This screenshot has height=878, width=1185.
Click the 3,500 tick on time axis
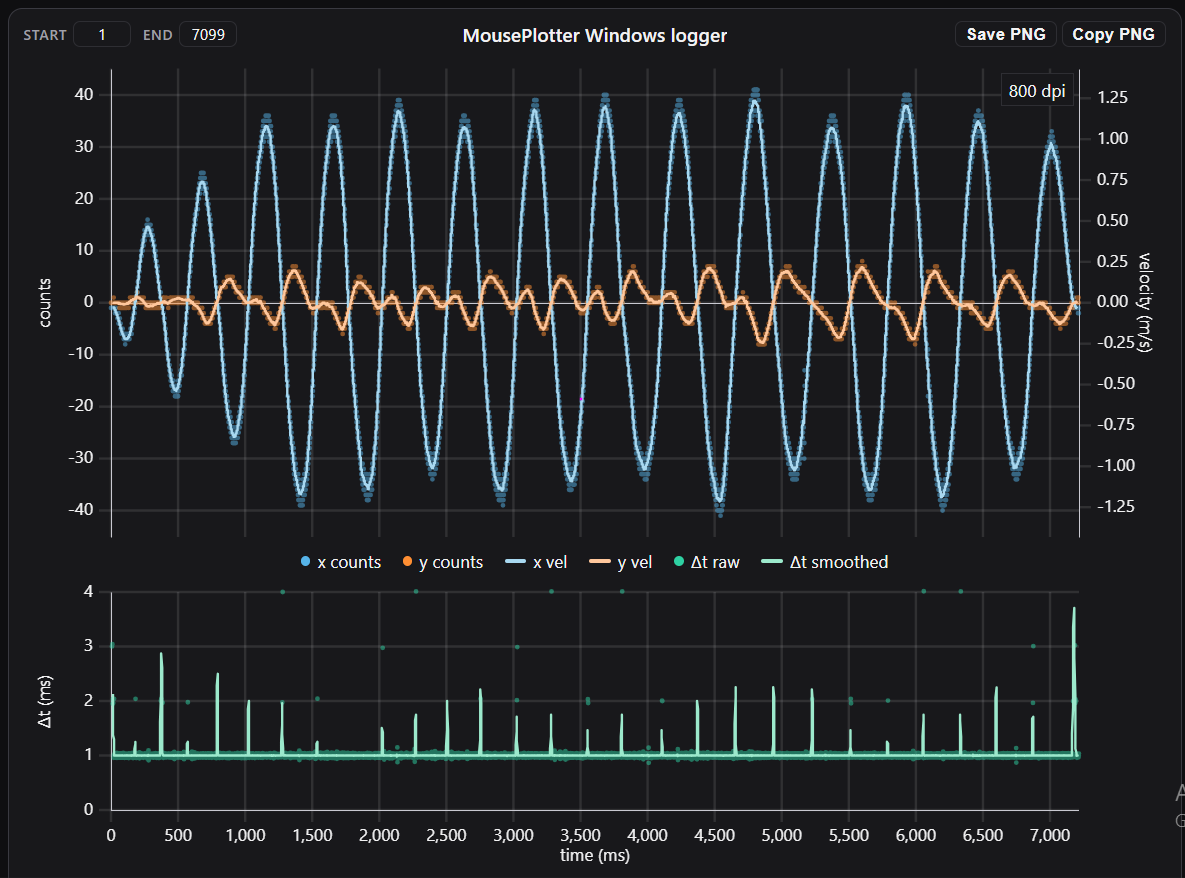click(580, 835)
